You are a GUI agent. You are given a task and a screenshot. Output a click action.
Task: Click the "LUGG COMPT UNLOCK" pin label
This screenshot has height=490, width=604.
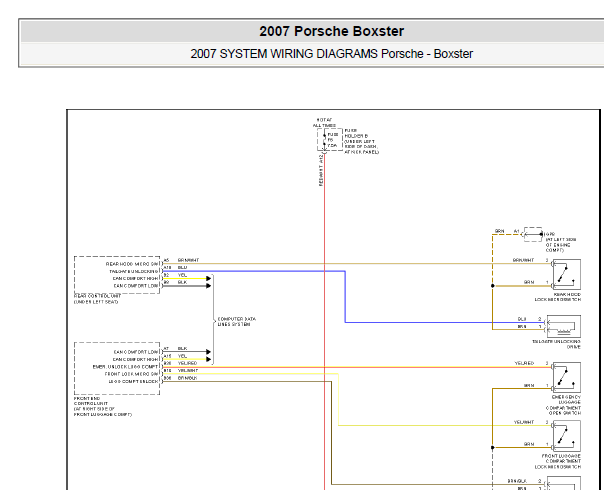[x=133, y=381]
